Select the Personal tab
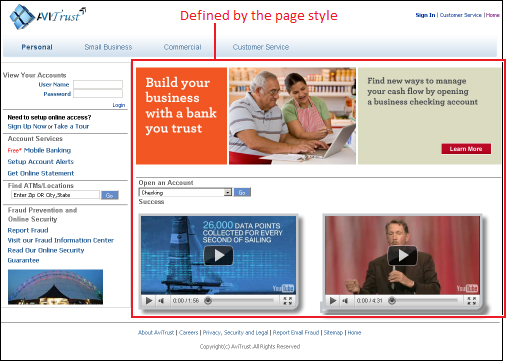This screenshot has width=506, height=362. click(37, 47)
